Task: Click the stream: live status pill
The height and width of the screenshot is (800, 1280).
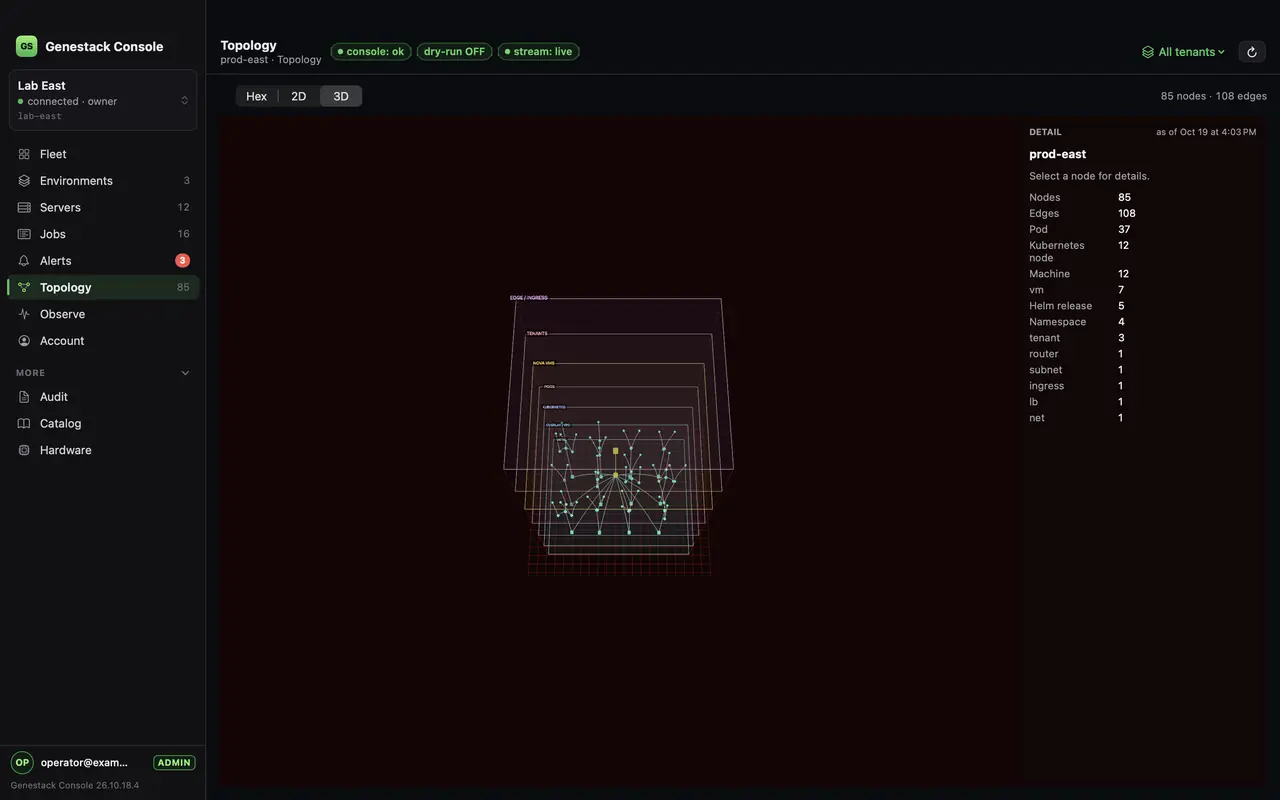Action: coord(539,51)
